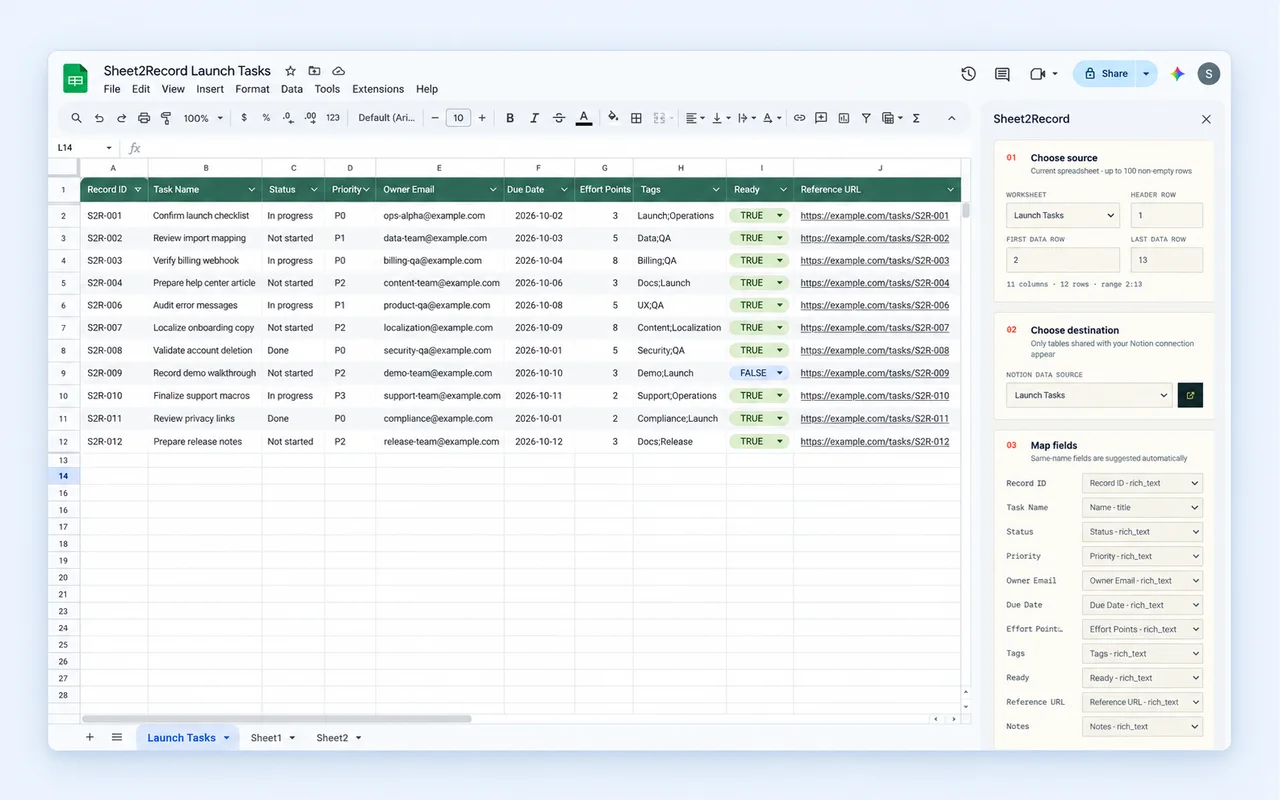This screenshot has width=1280, height=800.
Task: Open the text color picker
Action: [x=584, y=118]
